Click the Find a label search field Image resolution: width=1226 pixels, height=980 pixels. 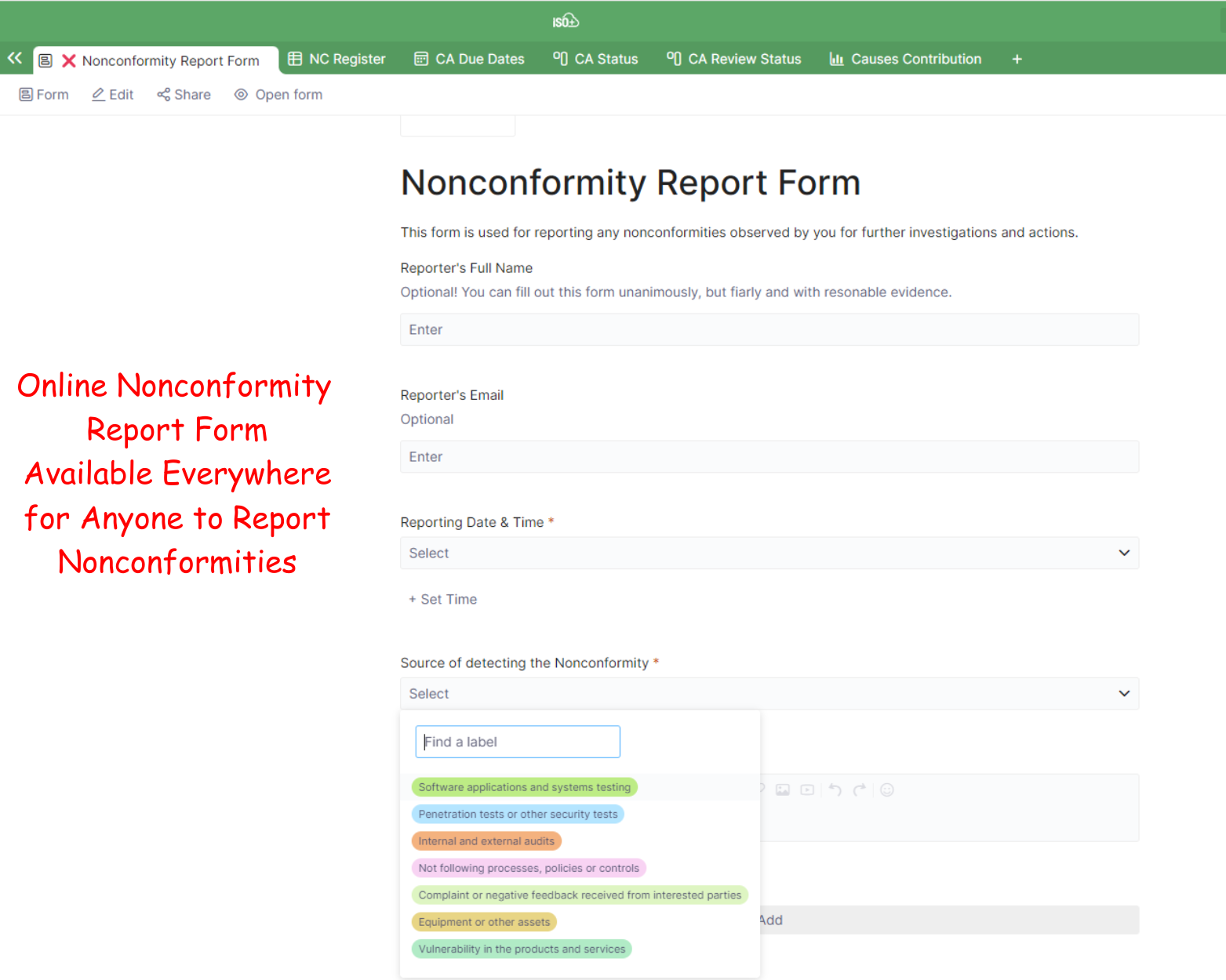pos(518,742)
